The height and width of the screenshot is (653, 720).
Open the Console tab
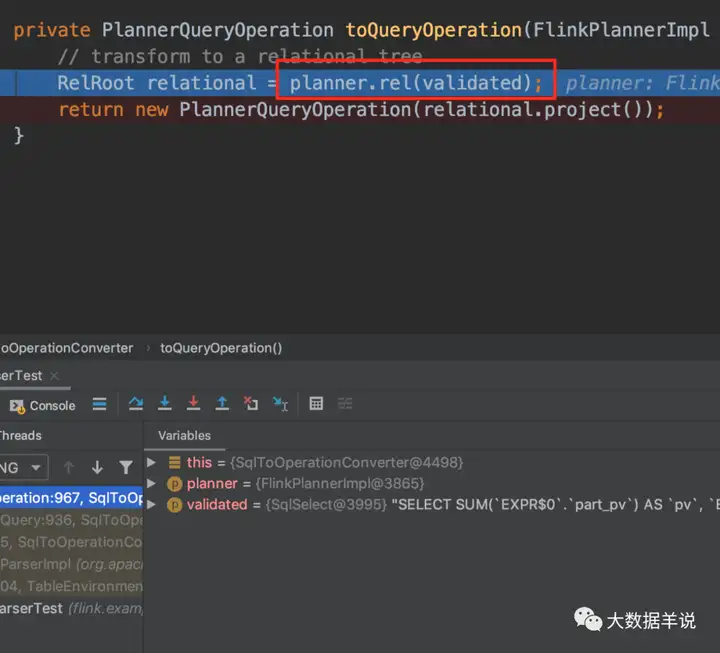click(x=42, y=405)
